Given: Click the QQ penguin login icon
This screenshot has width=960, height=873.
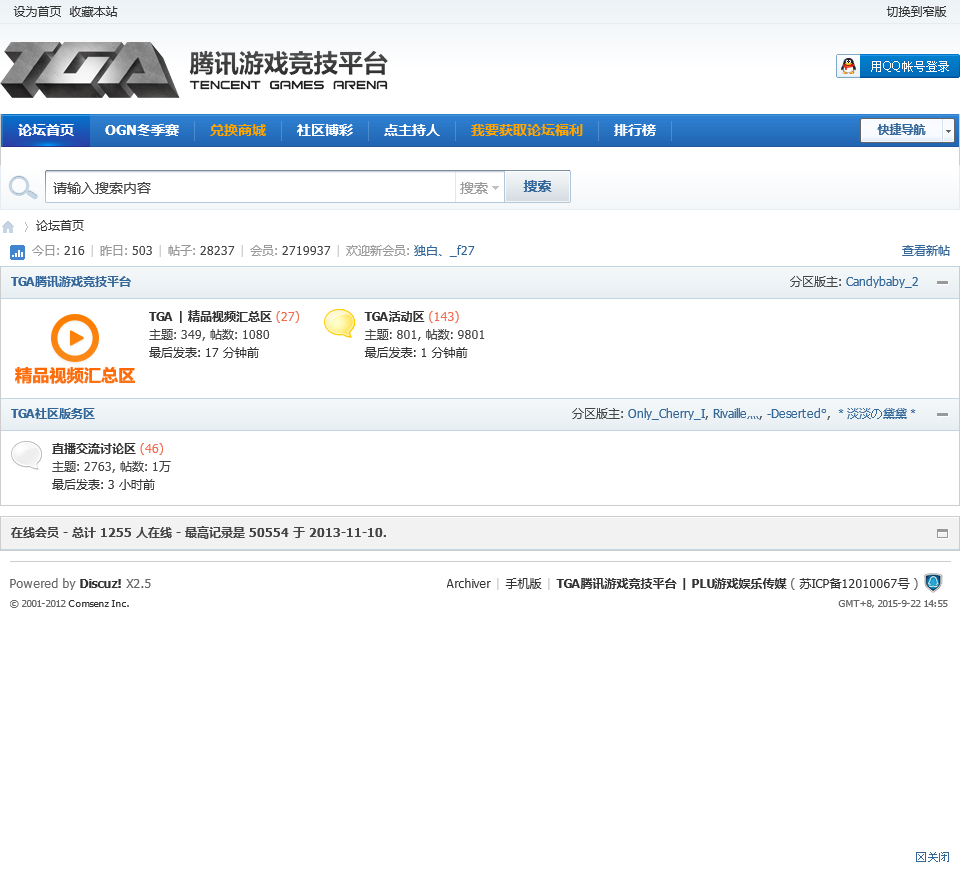Looking at the screenshot, I should tap(849, 66).
